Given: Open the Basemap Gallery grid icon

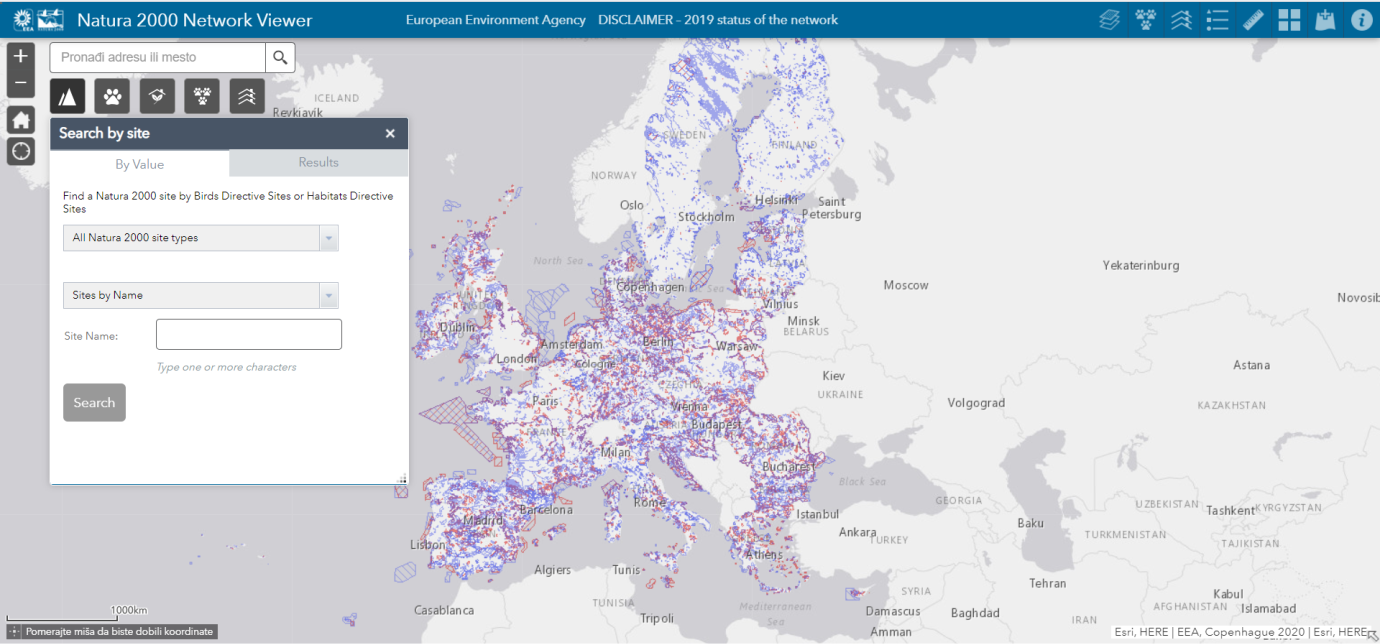Looking at the screenshot, I should [1289, 20].
